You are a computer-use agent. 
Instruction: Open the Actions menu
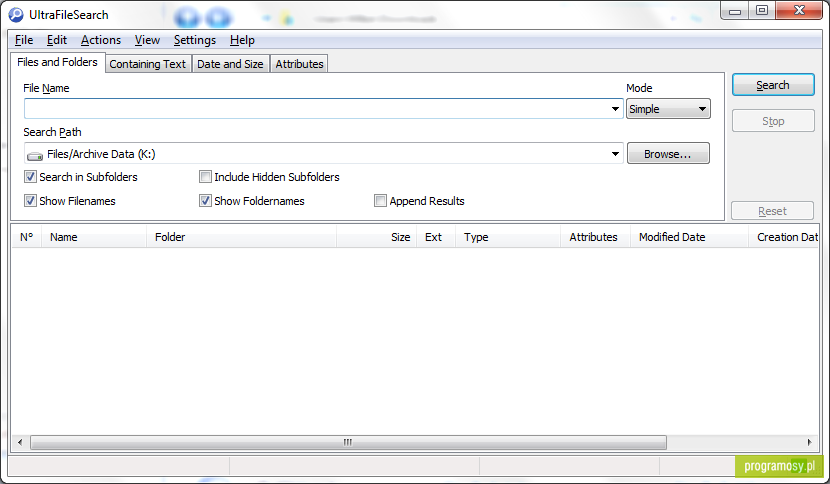click(x=101, y=40)
